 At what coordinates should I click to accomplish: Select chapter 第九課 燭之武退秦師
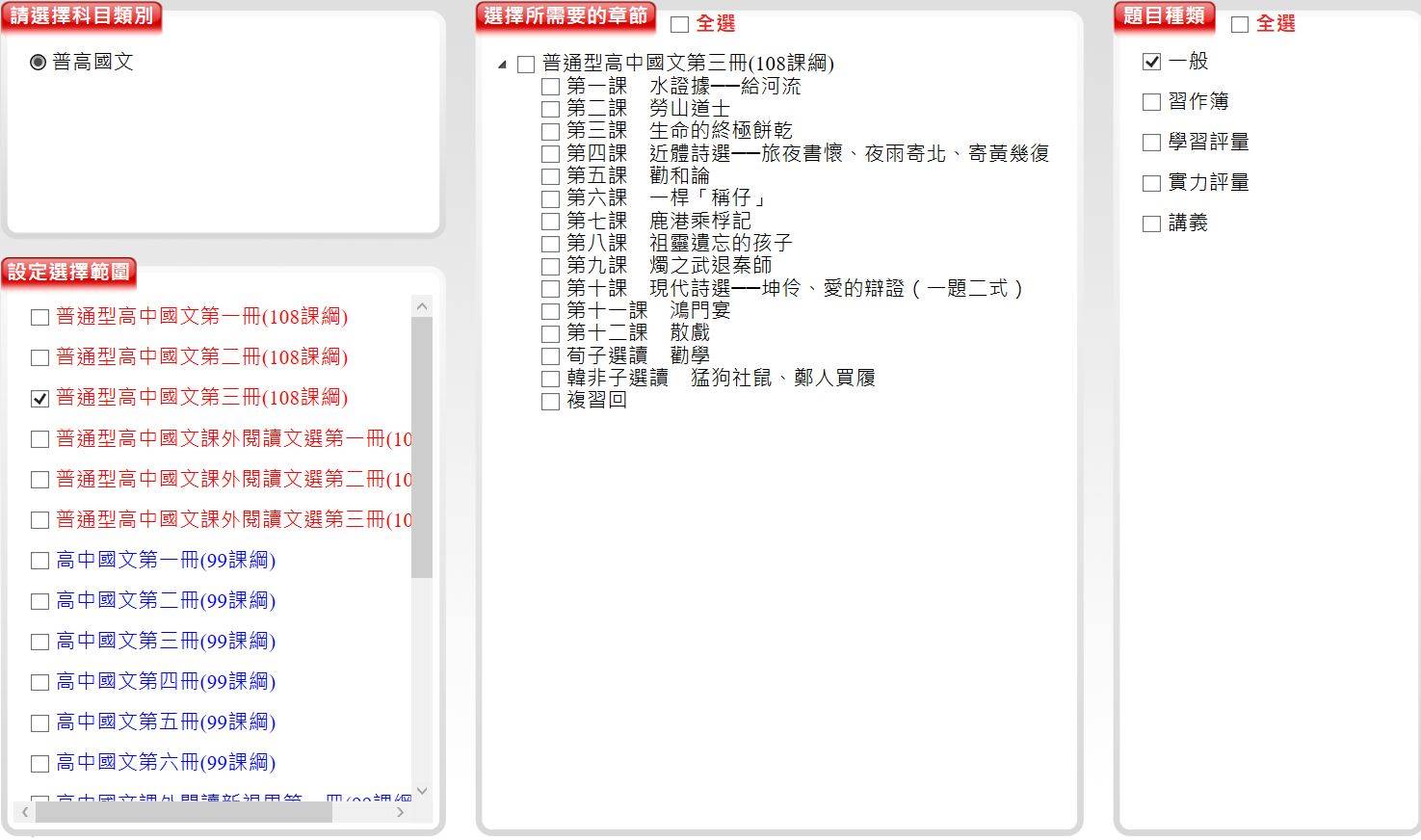pyautogui.click(x=550, y=266)
